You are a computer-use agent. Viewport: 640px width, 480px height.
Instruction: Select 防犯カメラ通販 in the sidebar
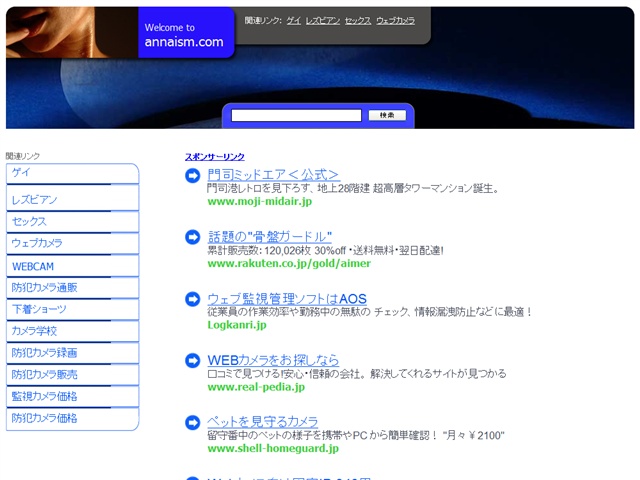pyautogui.click(x=73, y=288)
